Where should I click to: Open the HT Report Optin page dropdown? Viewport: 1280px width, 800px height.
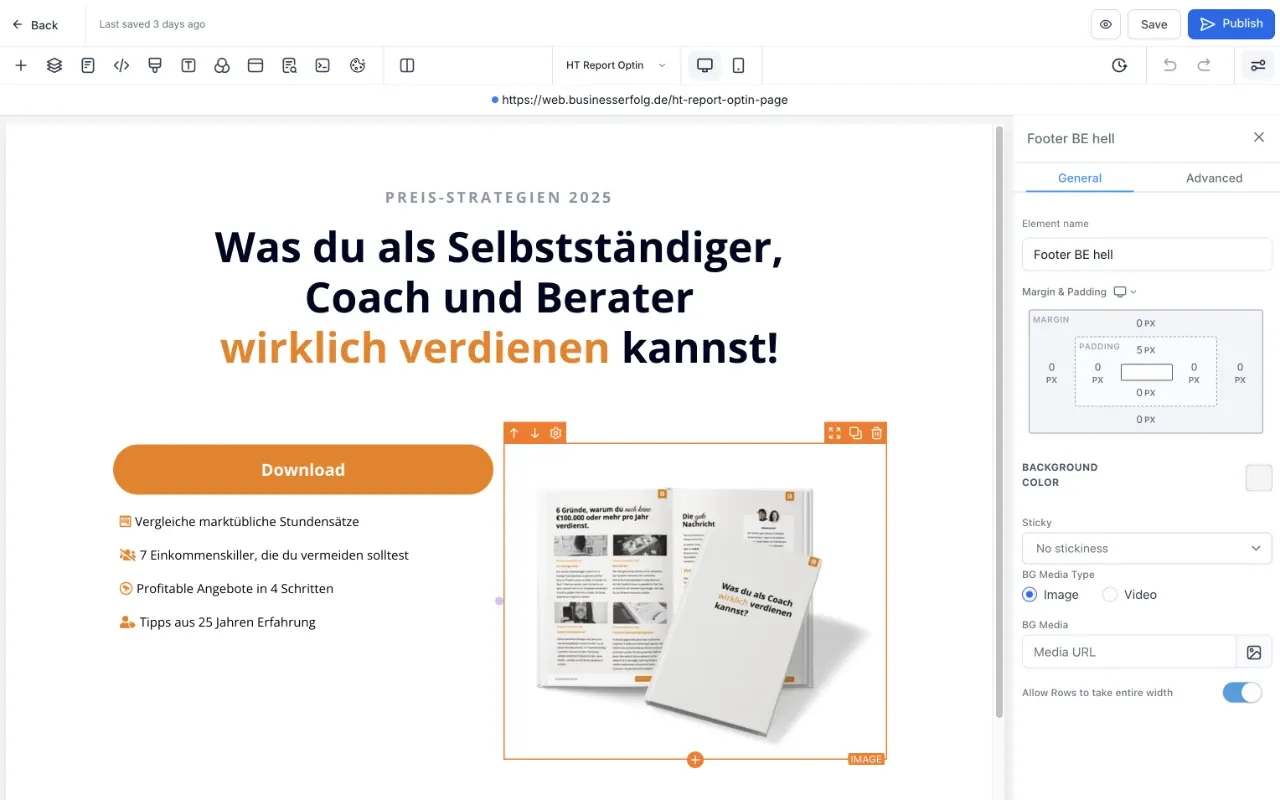(x=614, y=64)
